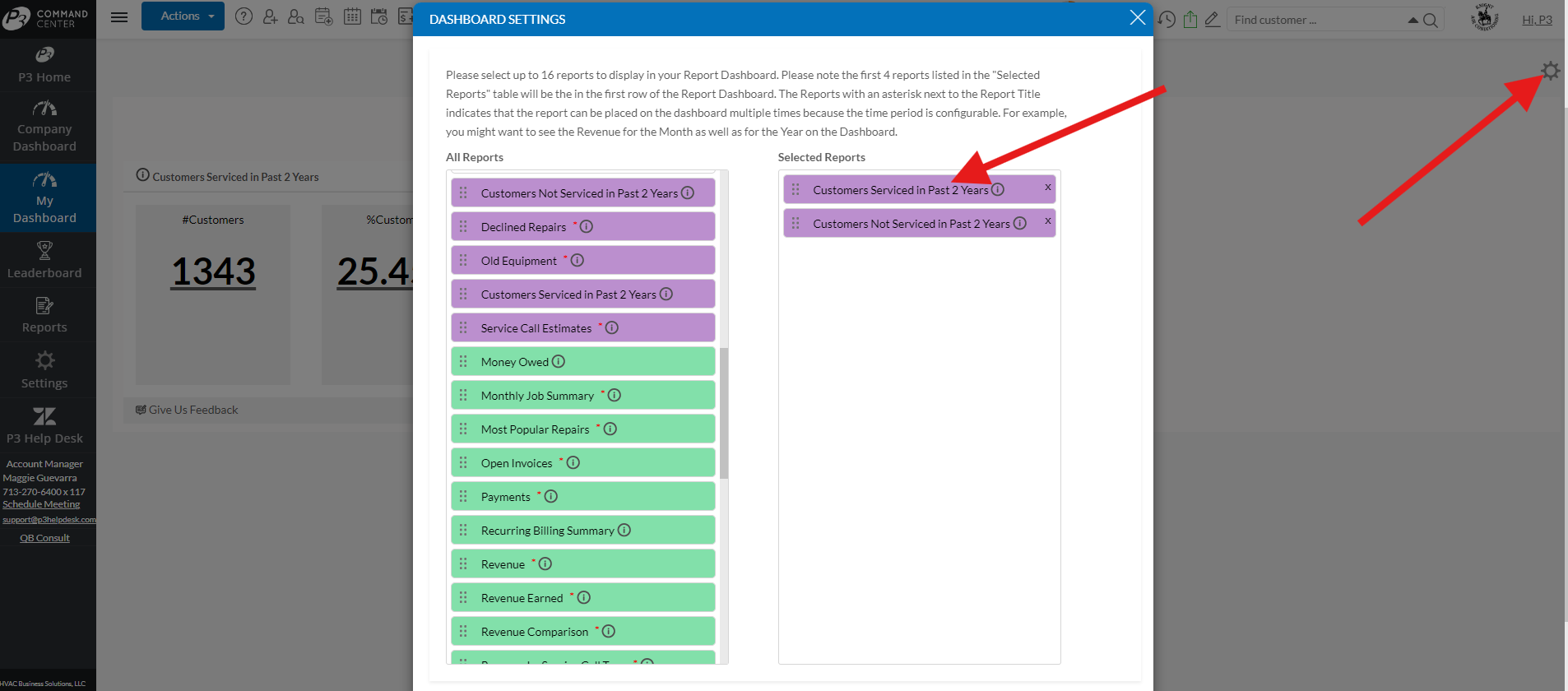Viewport: 1568px width, 691px height.
Task: Click info icon next to Money Owed
Action: (559, 361)
